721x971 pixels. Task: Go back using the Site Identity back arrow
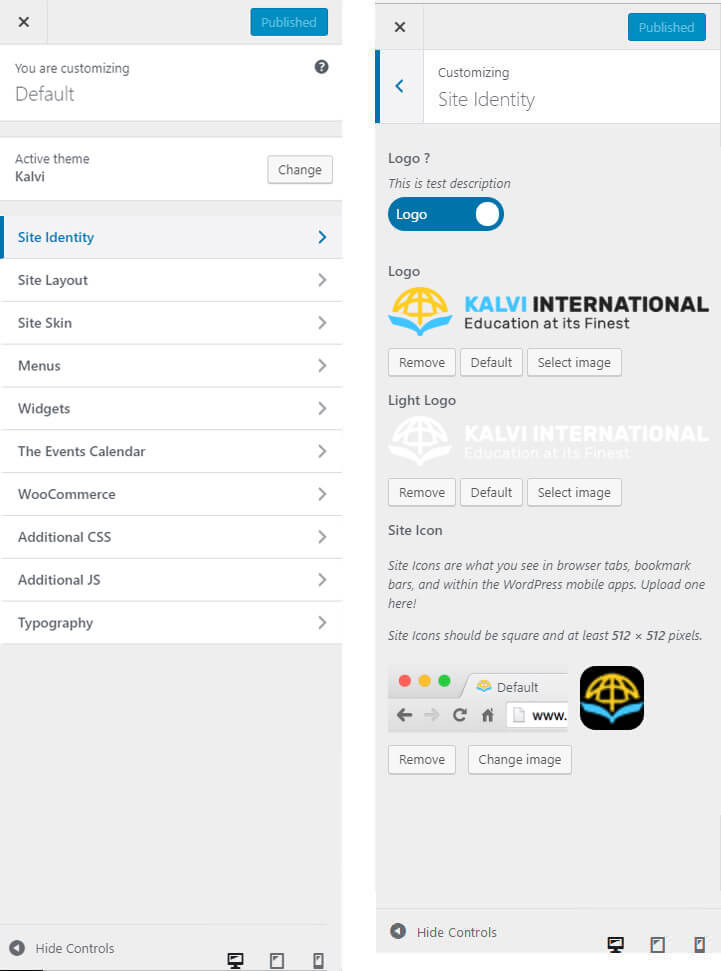point(400,86)
